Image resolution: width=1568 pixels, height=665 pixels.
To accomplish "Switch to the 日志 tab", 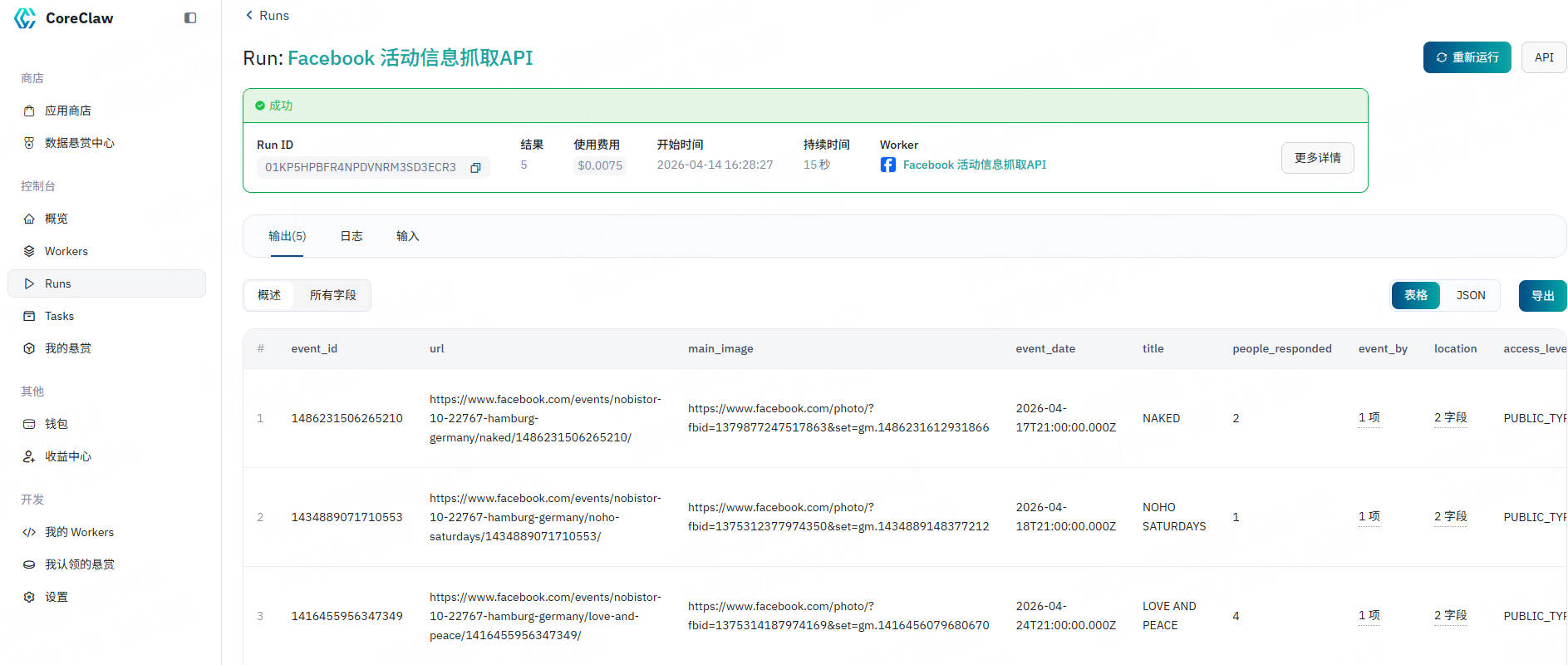I will [351, 236].
